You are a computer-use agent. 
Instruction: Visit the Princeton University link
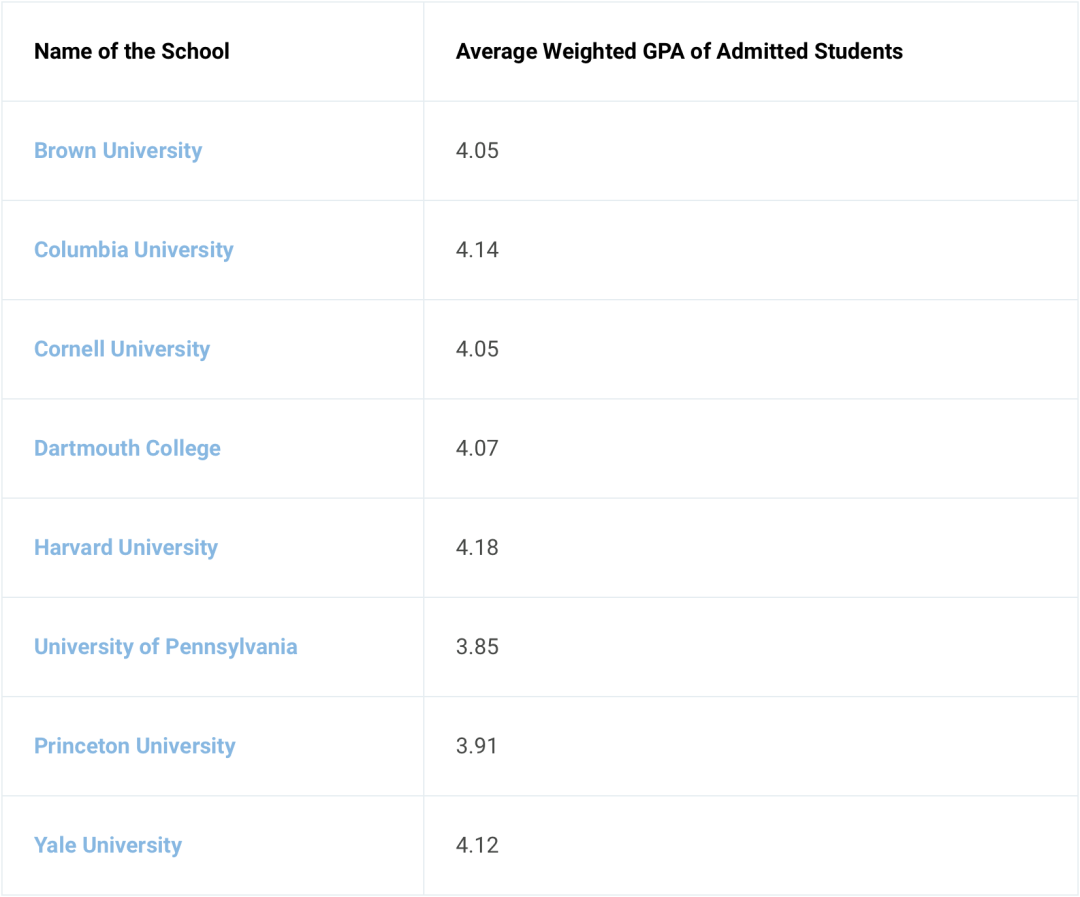click(135, 746)
